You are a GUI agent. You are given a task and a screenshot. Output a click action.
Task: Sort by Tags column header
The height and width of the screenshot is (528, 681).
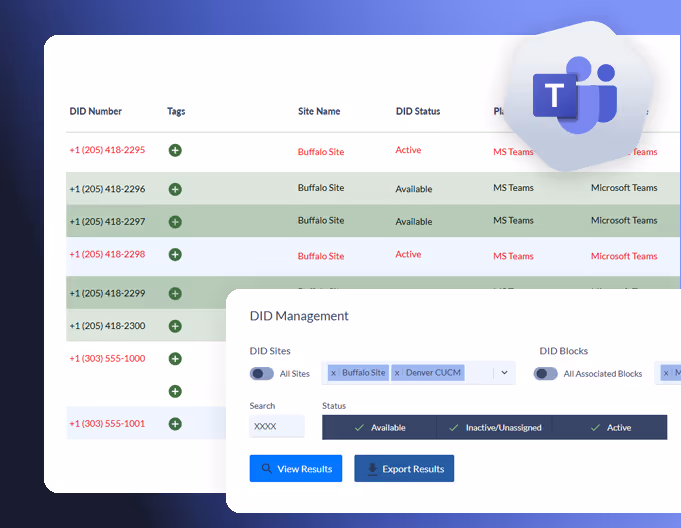[176, 112]
